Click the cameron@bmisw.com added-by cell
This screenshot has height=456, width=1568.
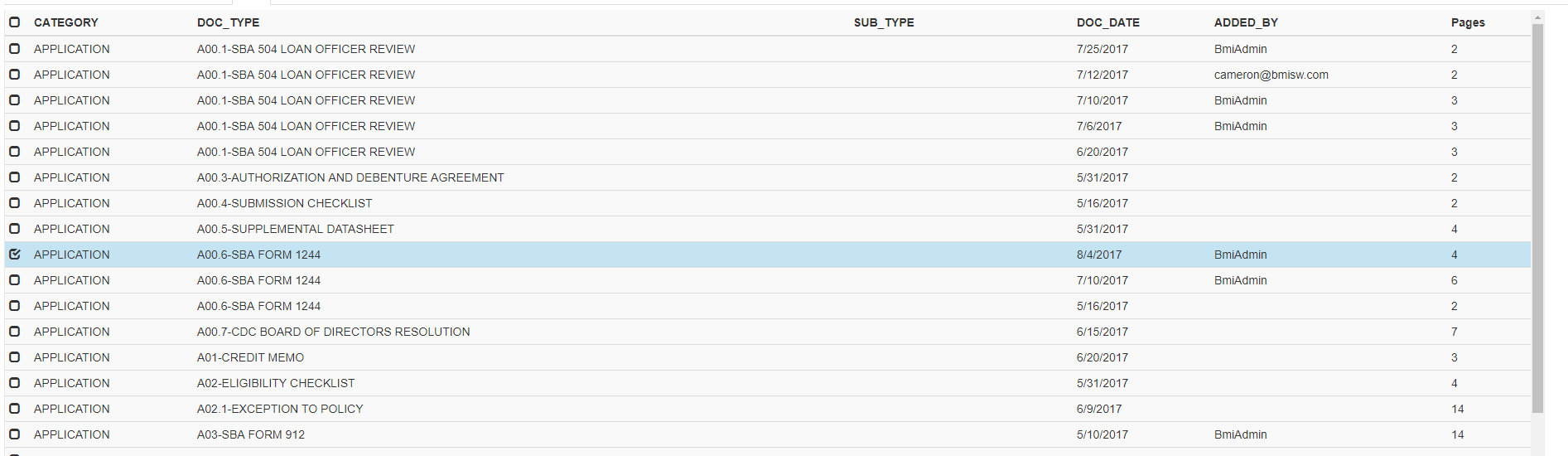tap(1271, 75)
